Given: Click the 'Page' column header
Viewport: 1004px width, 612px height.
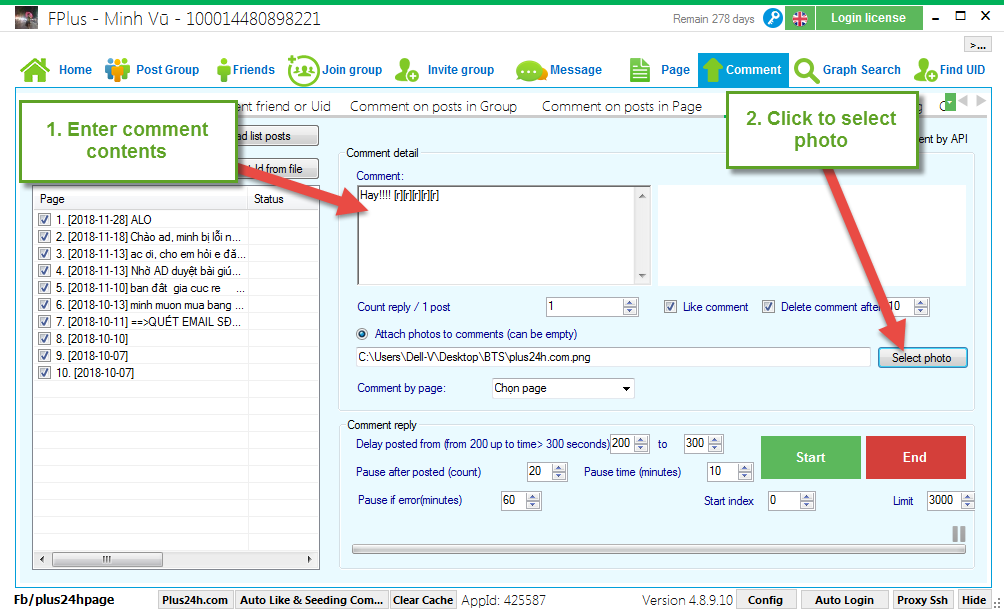Looking at the screenshot, I should [140, 199].
